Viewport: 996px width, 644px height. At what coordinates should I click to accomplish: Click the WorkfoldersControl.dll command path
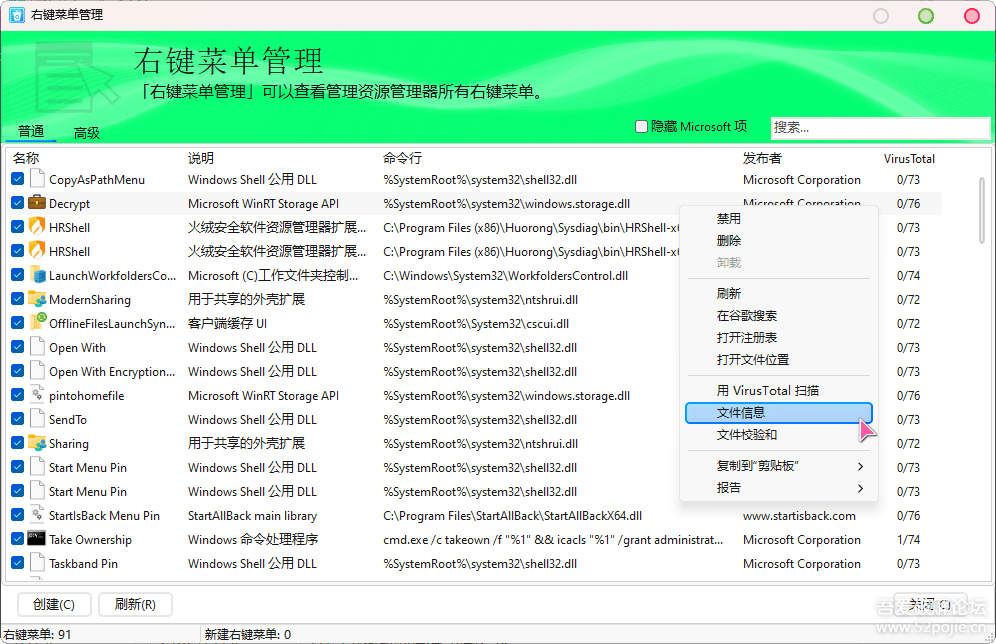point(505,276)
